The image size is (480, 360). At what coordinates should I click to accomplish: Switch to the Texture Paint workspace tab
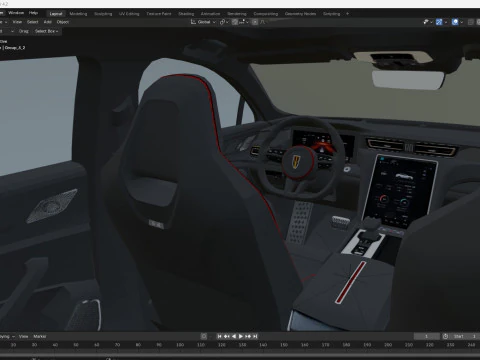coord(159,14)
